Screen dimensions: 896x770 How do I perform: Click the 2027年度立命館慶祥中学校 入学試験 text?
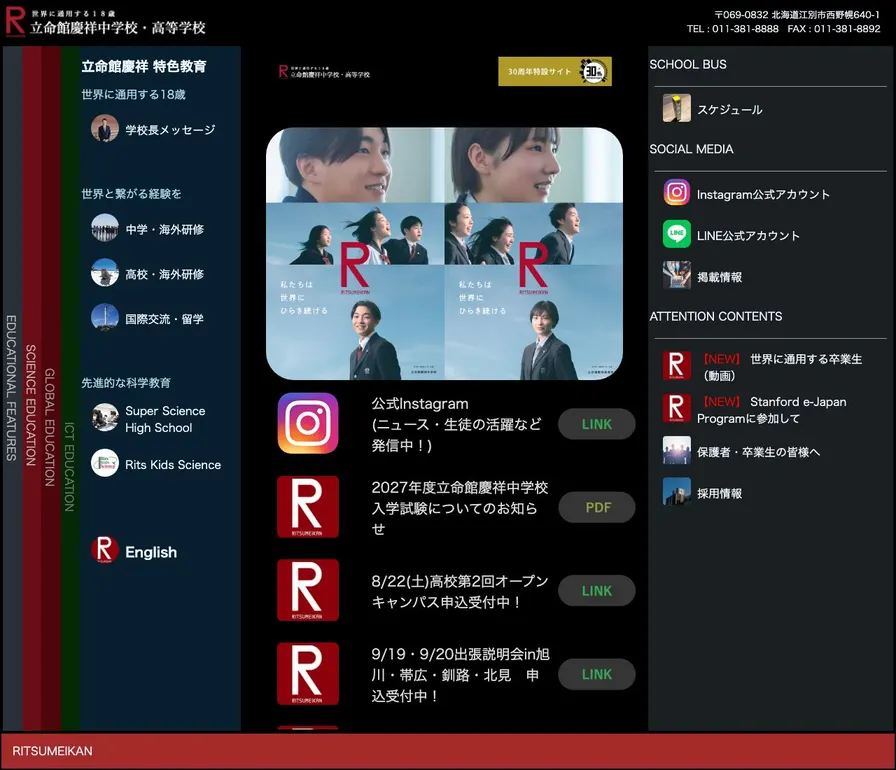(459, 507)
